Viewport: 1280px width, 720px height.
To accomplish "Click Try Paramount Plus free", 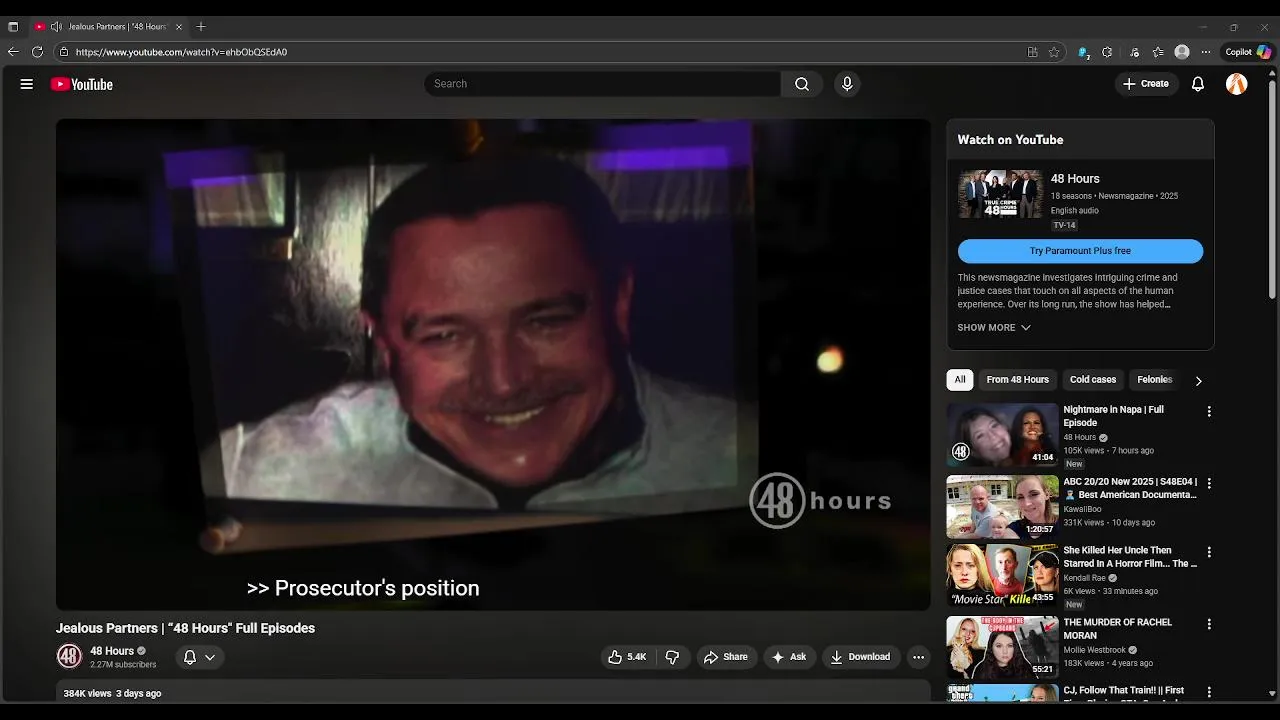I will pyautogui.click(x=1080, y=251).
